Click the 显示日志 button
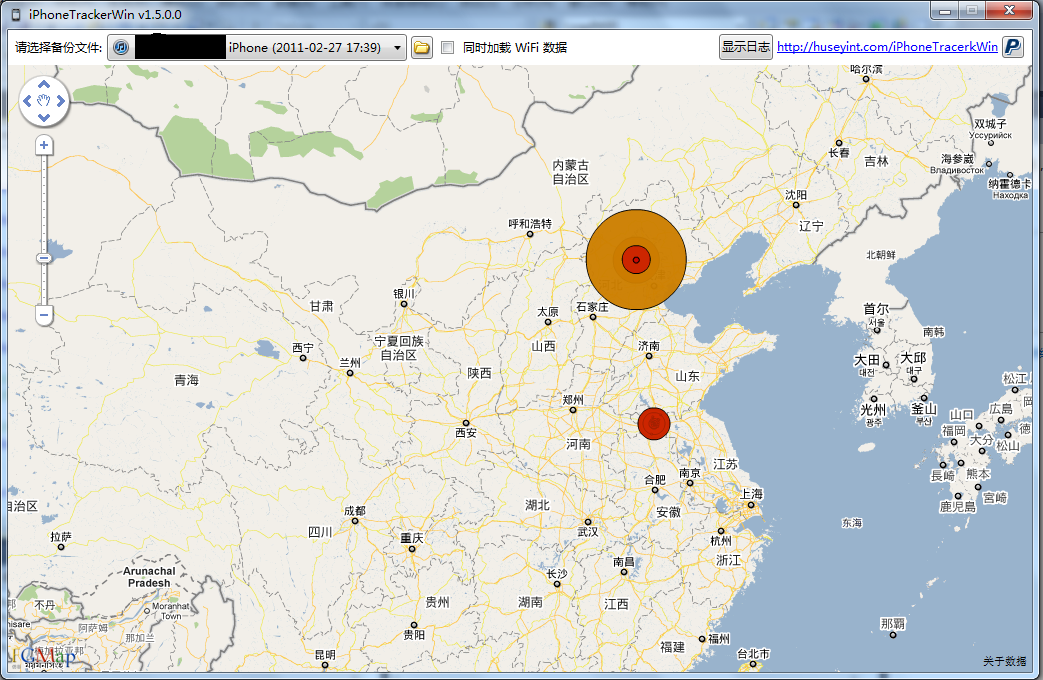This screenshot has height=680, width=1043. (x=746, y=47)
